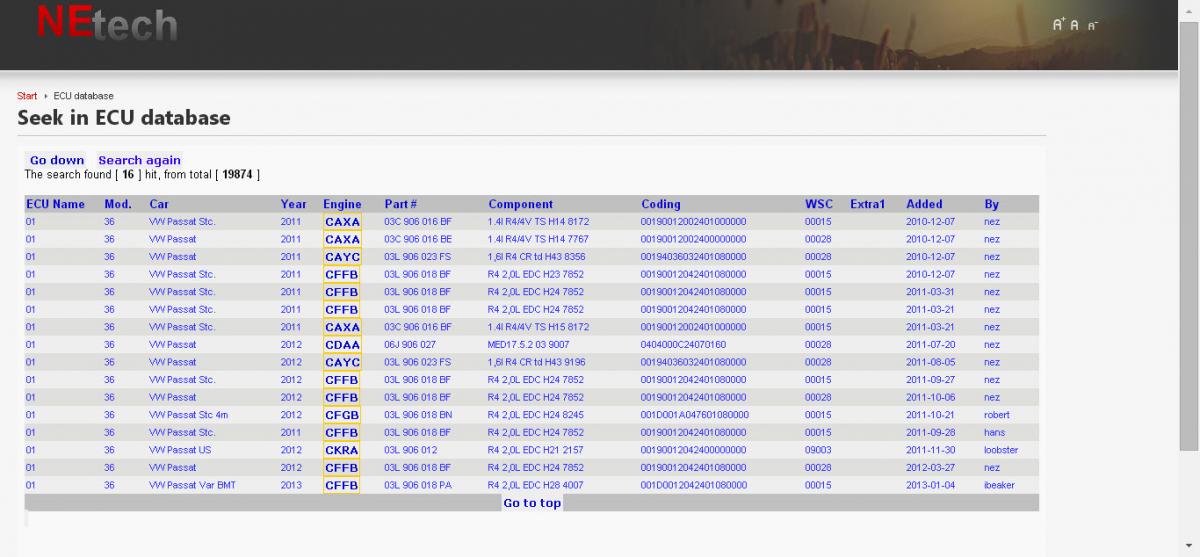Click the Search again link
This screenshot has height=557, width=1200.
point(139,160)
